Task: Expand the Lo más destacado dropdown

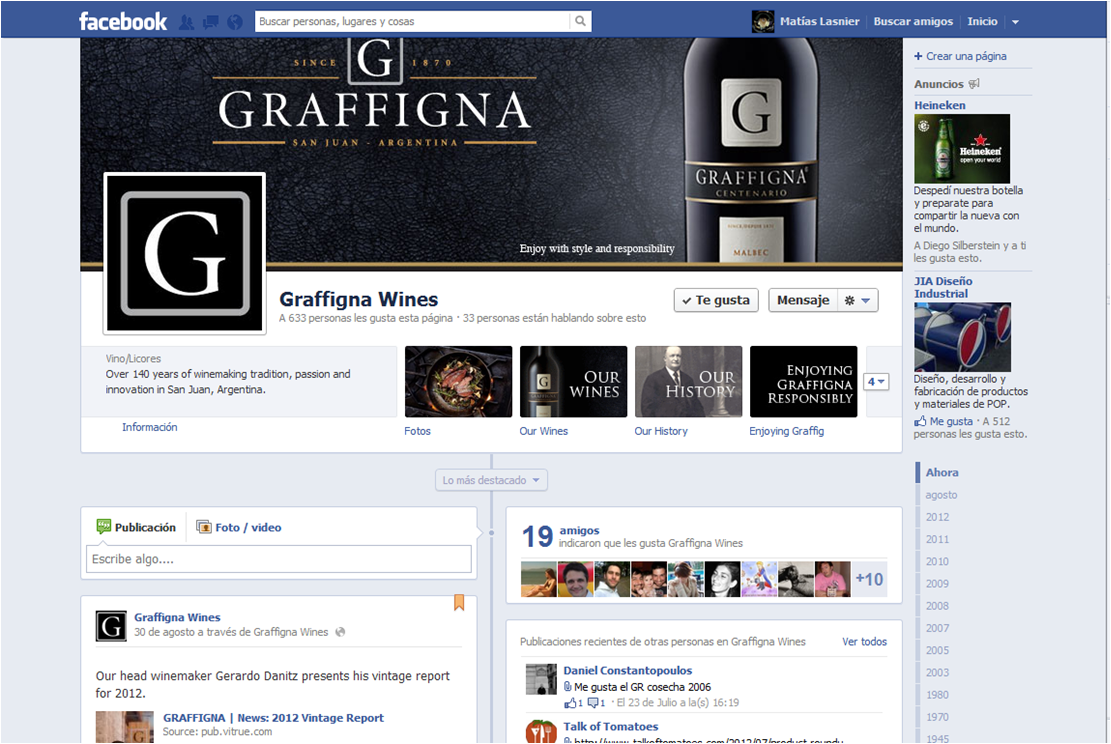Action: (492, 480)
